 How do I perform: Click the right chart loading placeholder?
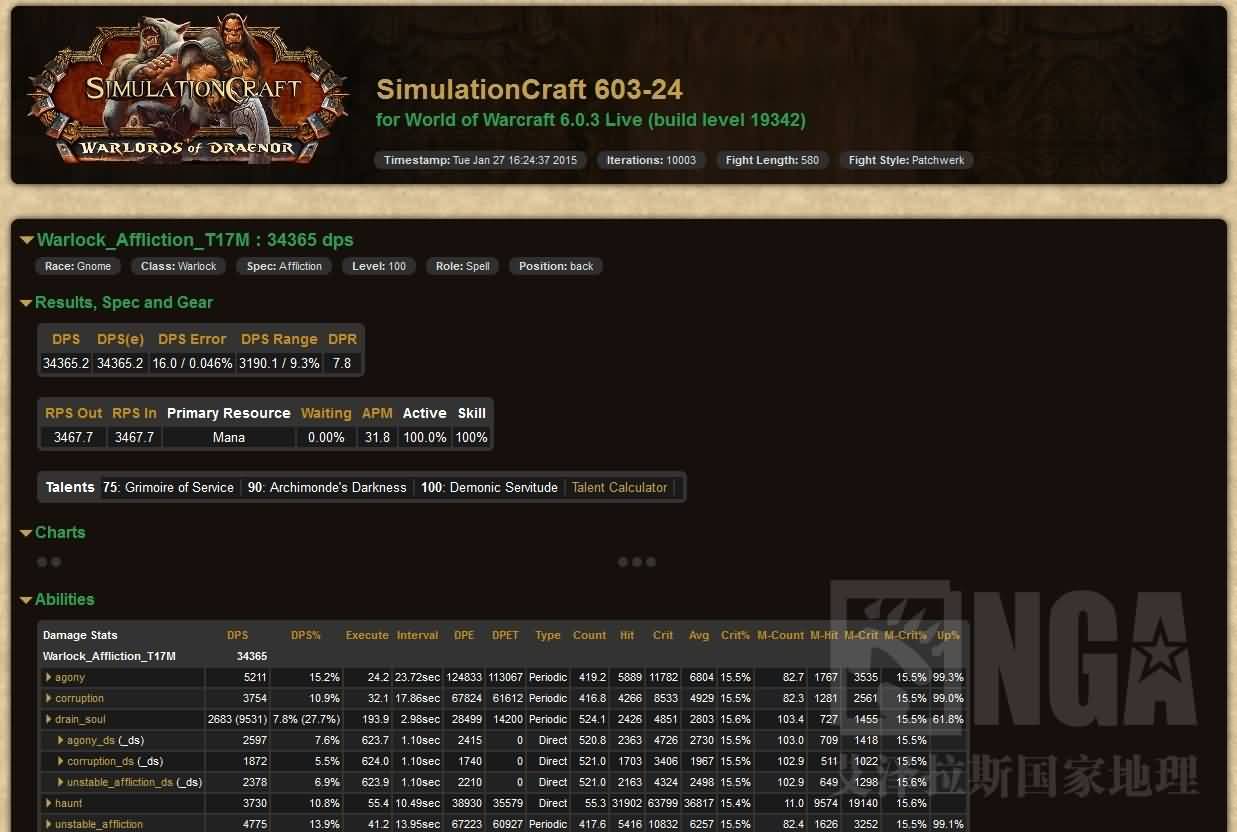coord(637,562)
